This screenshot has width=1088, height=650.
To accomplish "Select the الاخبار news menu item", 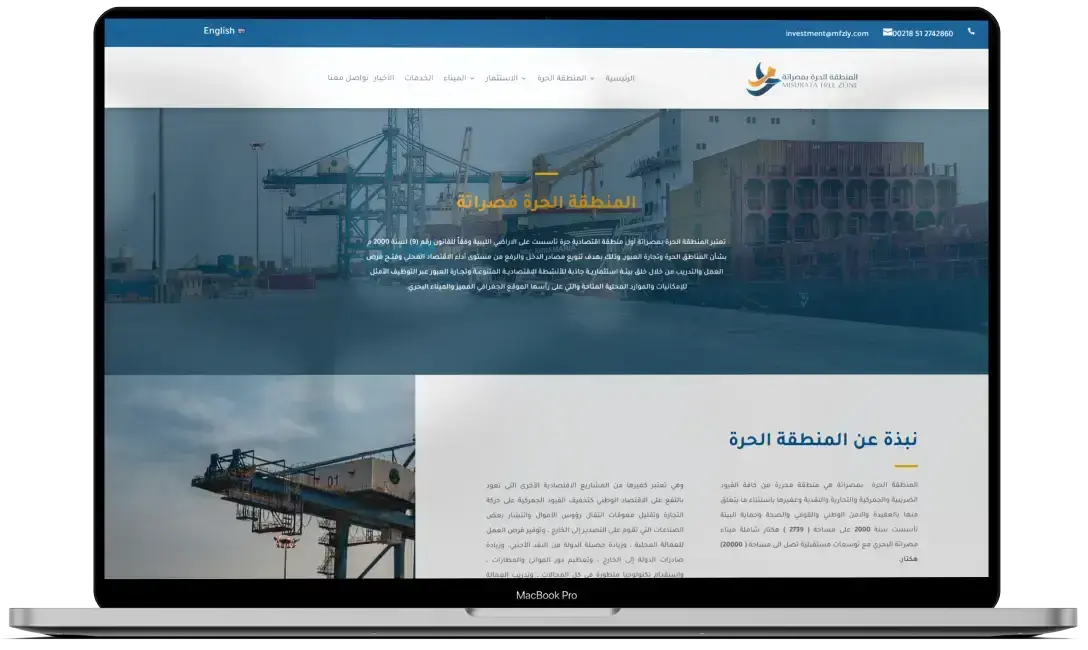I will pyautogui.click(x=384, y=78).
